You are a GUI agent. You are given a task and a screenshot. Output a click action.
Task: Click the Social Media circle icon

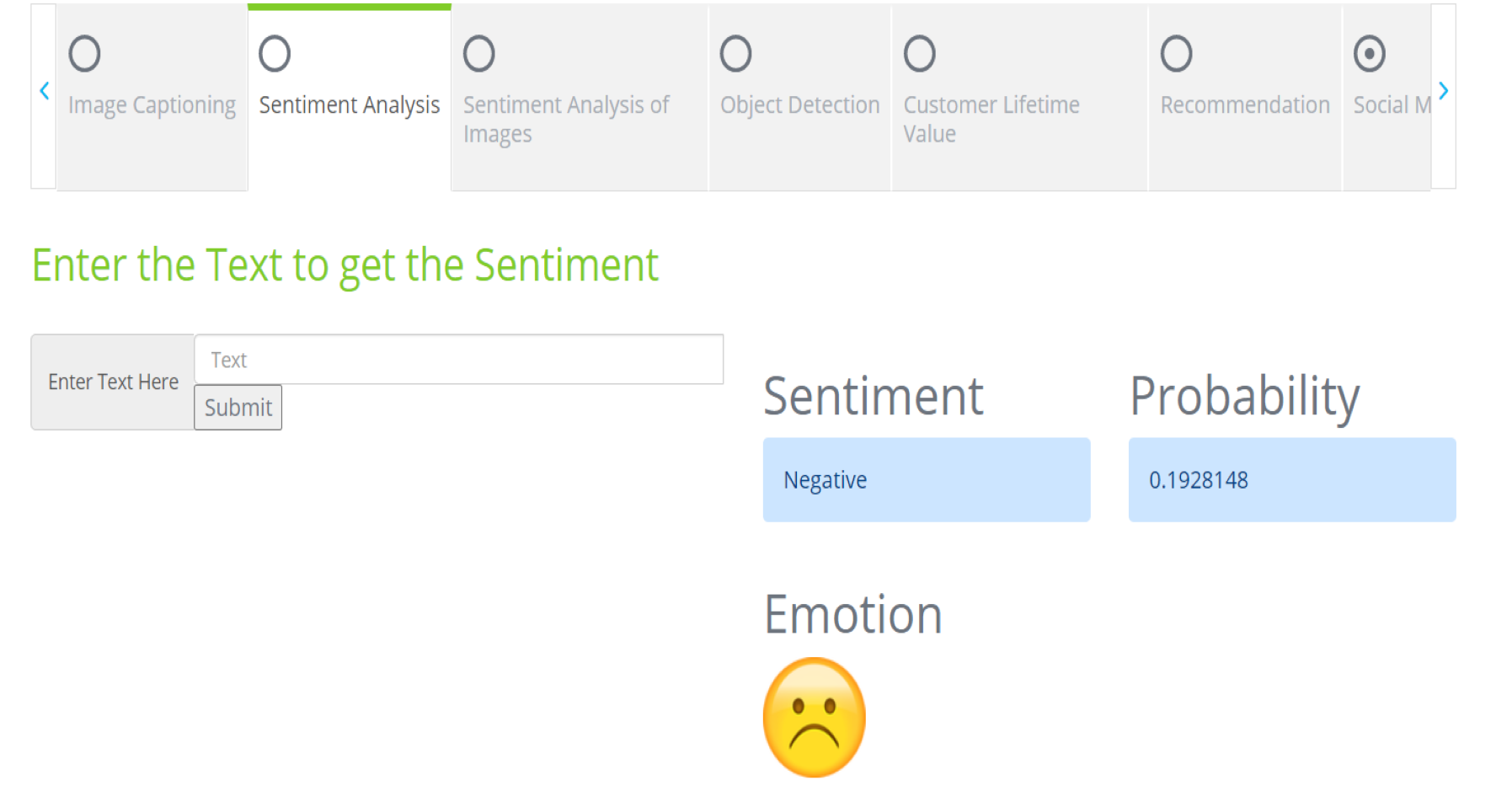(1369, 54)
